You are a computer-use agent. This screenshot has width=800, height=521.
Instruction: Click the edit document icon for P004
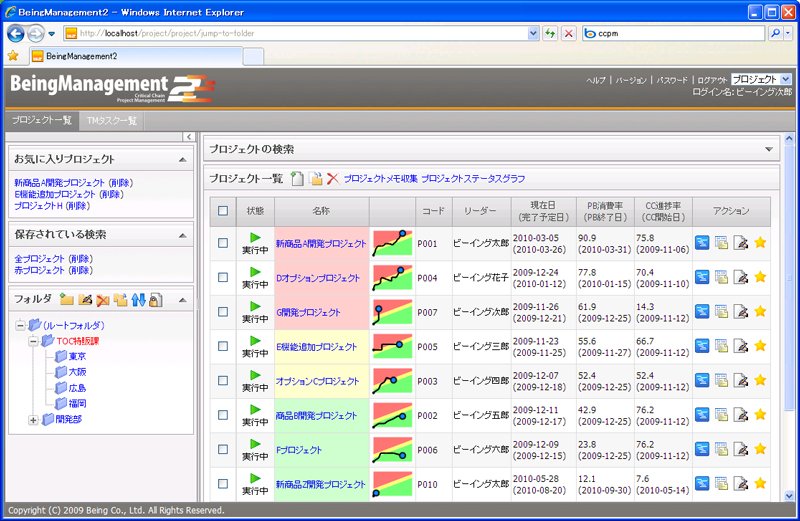coord(740,277)
